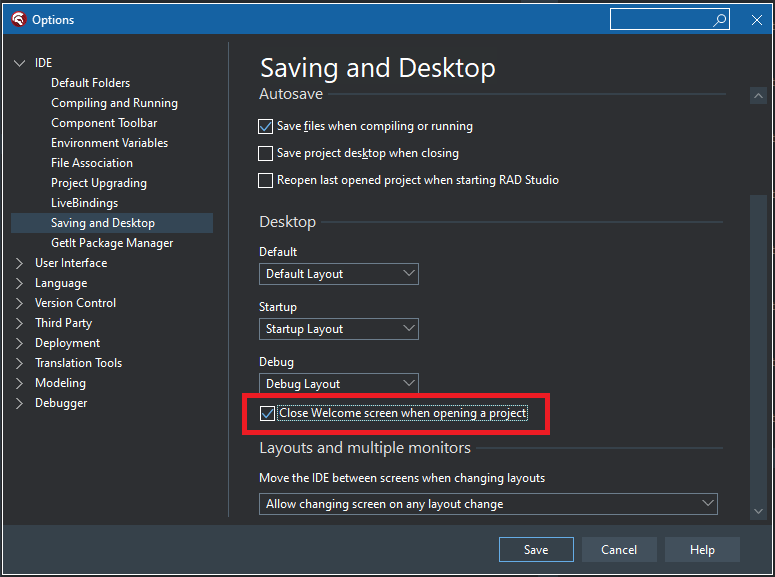Click the RAD Studio logo icon in title bar
The image size is (775, 577).
pyautogui.click(x=19, y=20)
